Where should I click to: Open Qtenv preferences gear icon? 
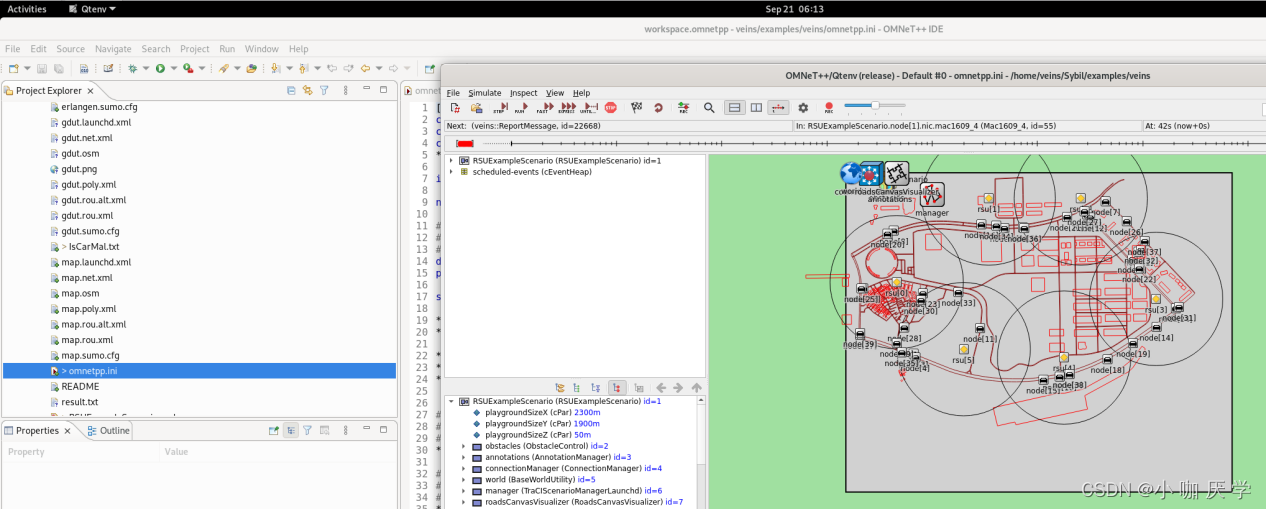tap(803, 108)
